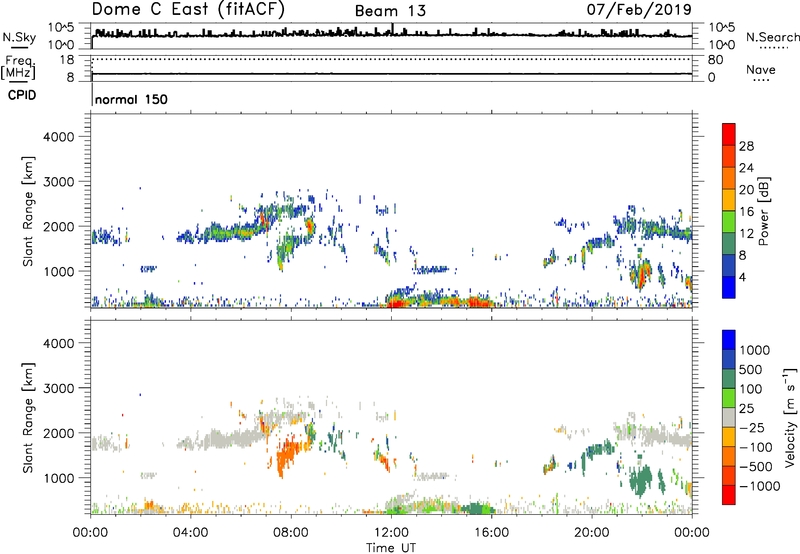Click 'Slant Range [km]' on the power panel
Screen dimensions: 800x554
point(28,211)
